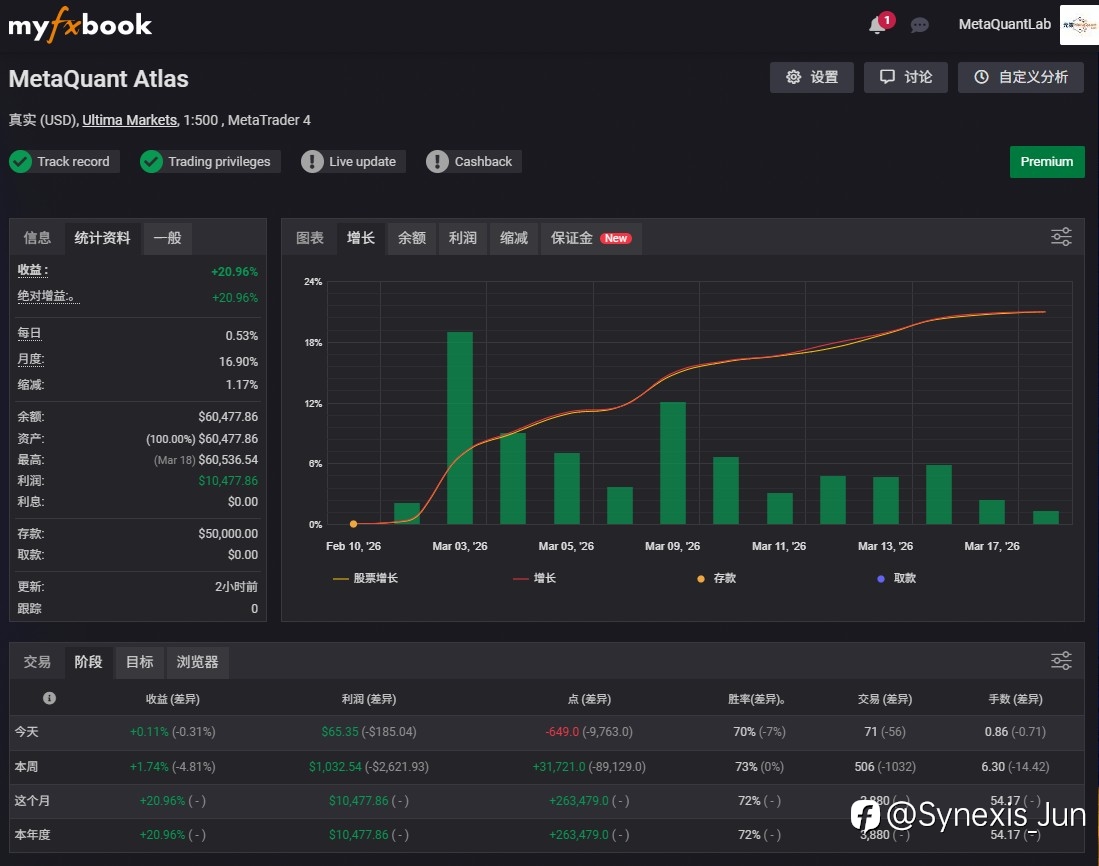Open 自定义分析 custom analysis button
This screenshot has height=866, width=1099.
point(1020,77)
